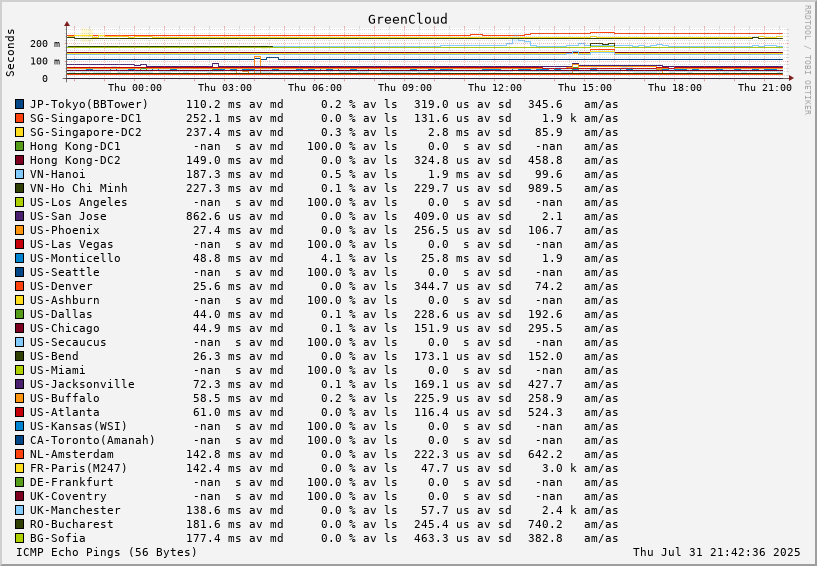Select the FR-Paris(M247) label

click(x=79, y=468)
